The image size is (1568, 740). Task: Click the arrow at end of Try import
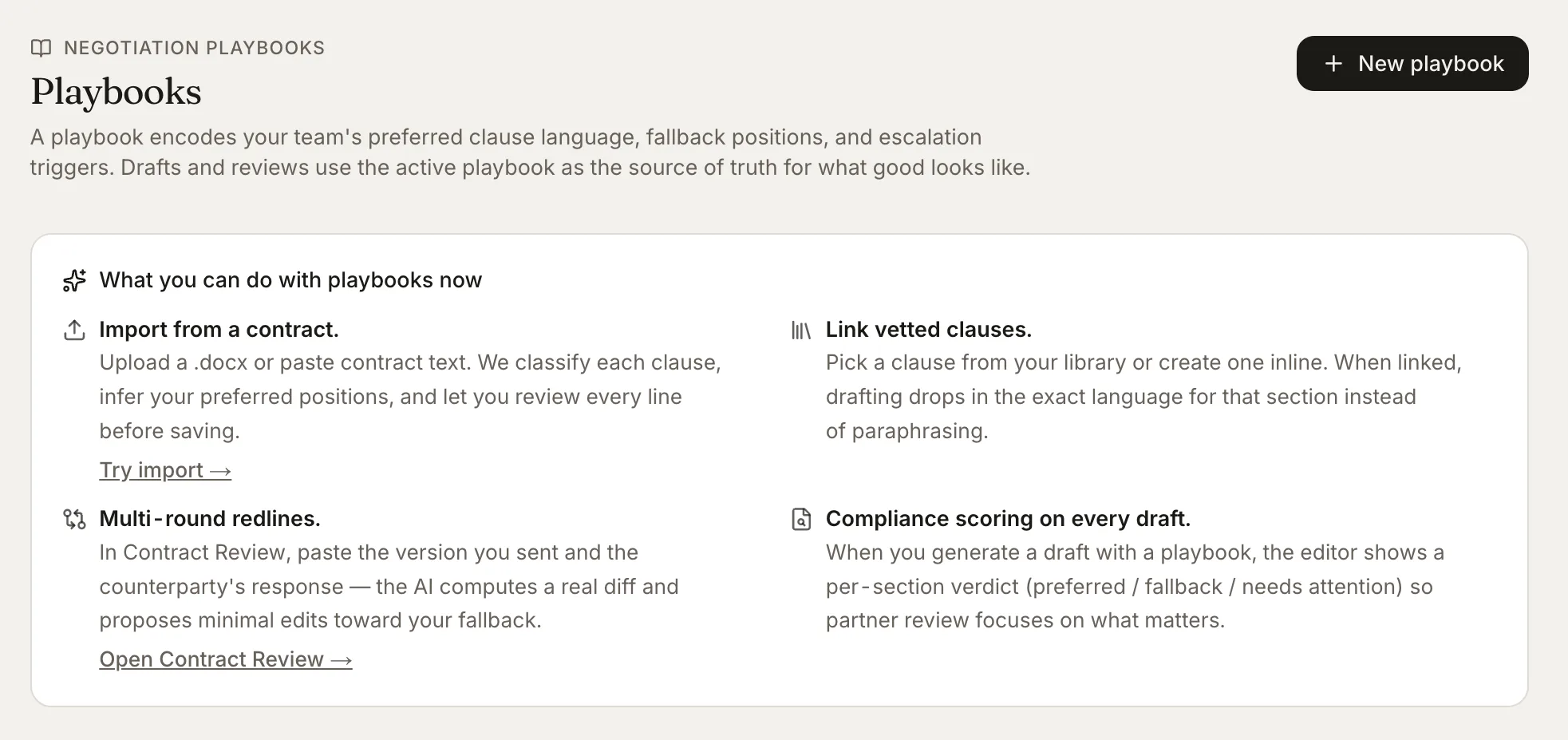click(x=220, y=471)
